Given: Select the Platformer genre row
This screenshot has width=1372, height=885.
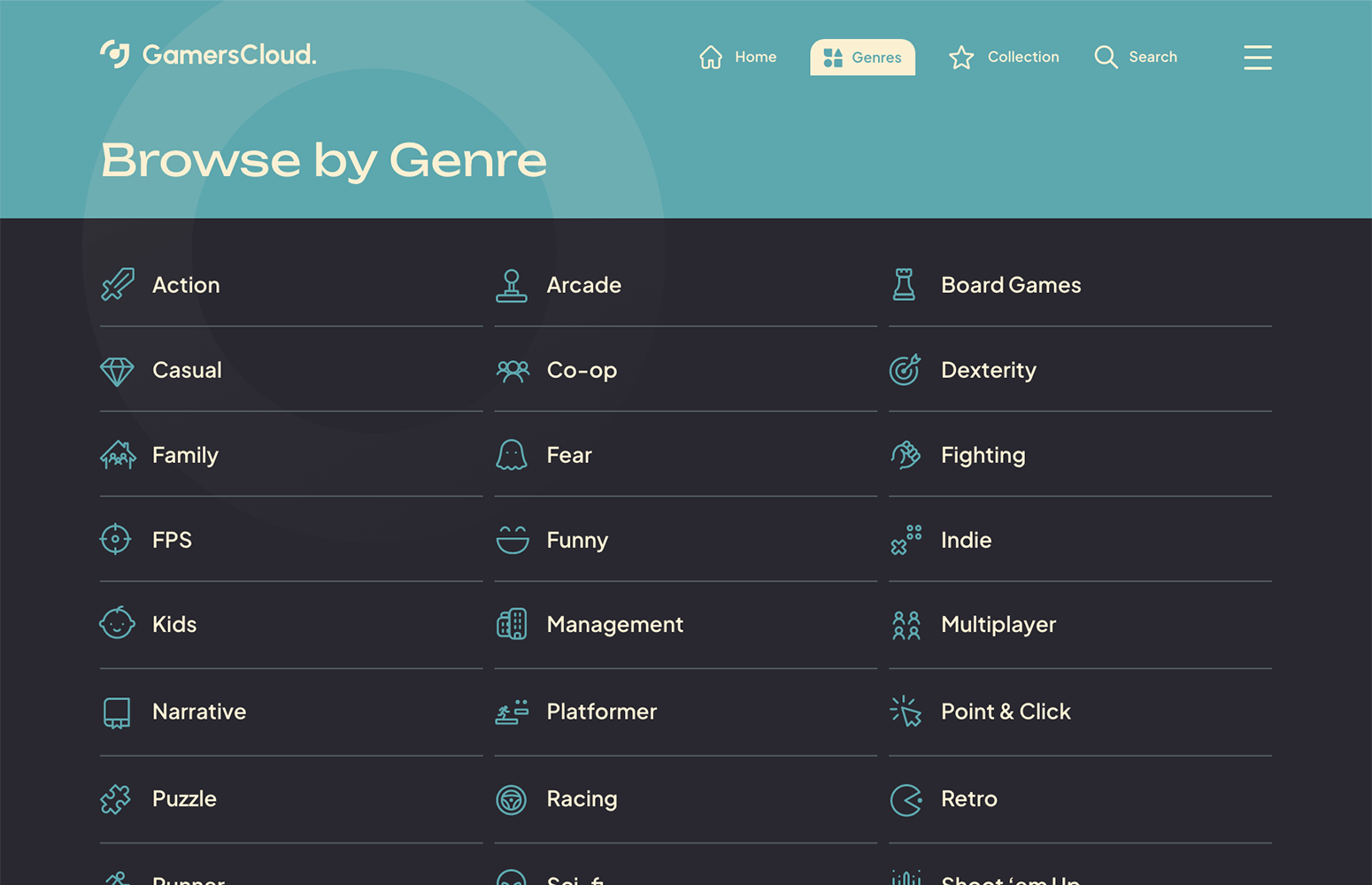Looking at the screenshot, I should 602,711.
